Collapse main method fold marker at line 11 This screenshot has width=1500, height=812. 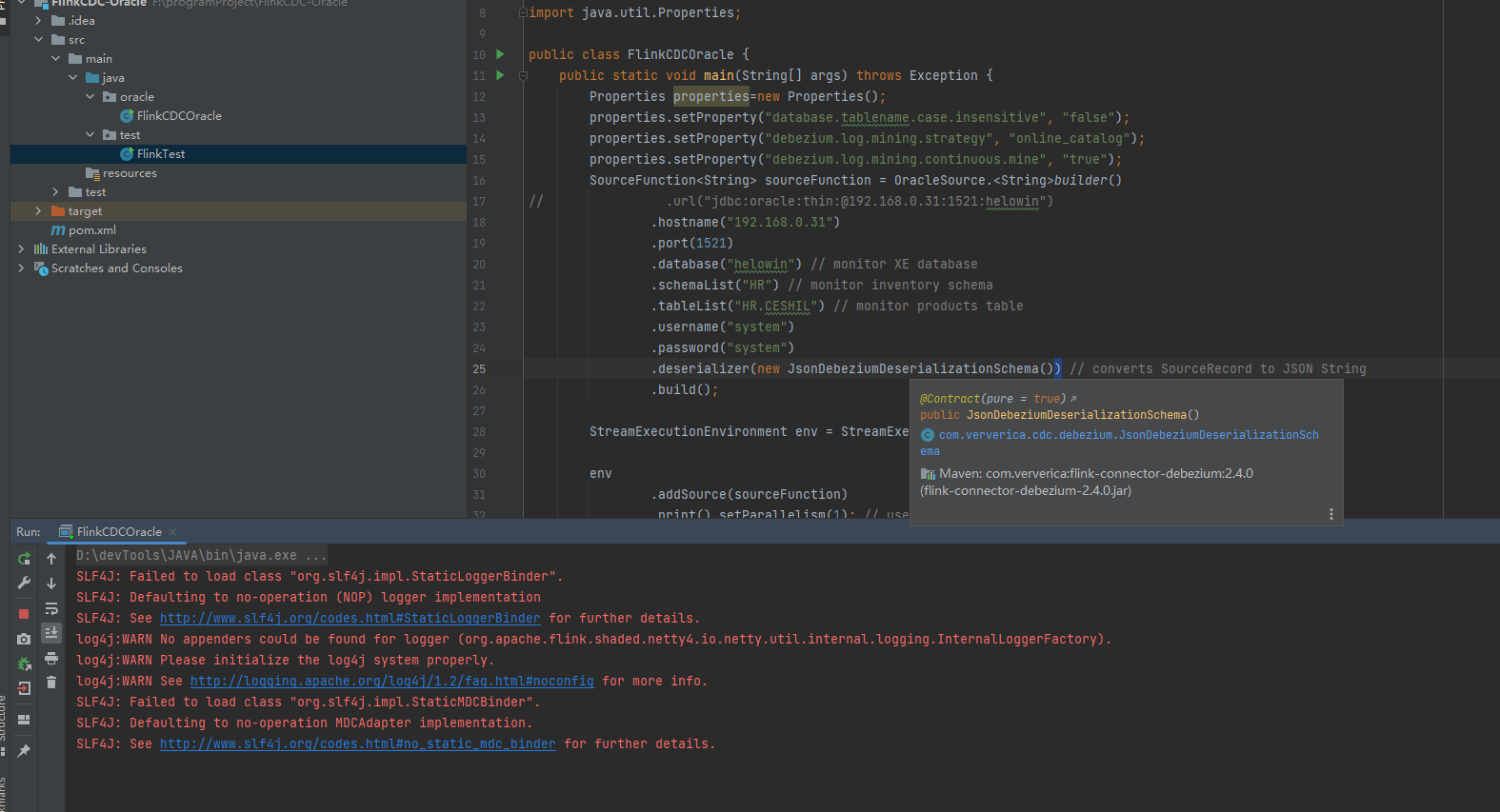point(523,75)
